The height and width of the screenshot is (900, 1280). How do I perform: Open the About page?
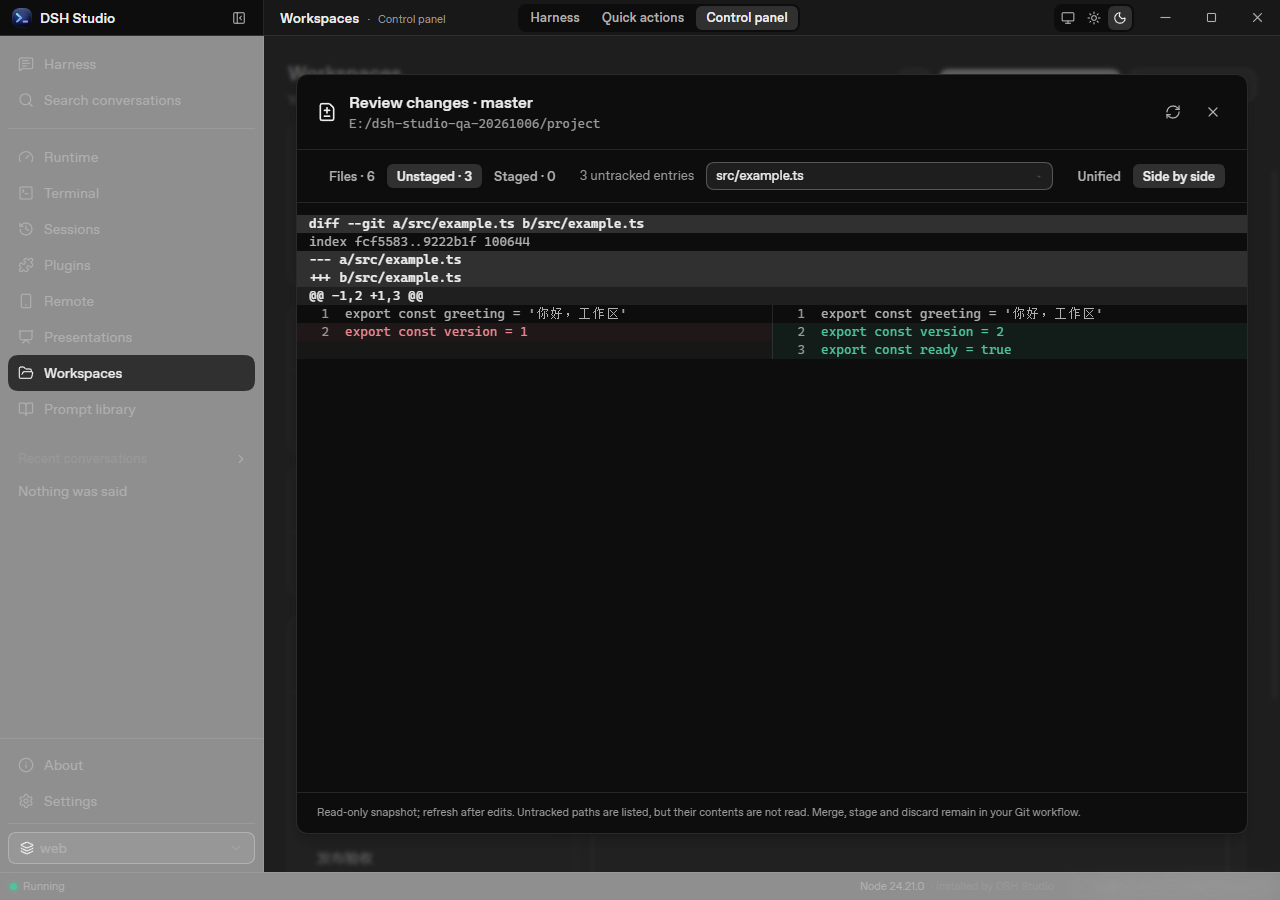(x=131, y=765)
